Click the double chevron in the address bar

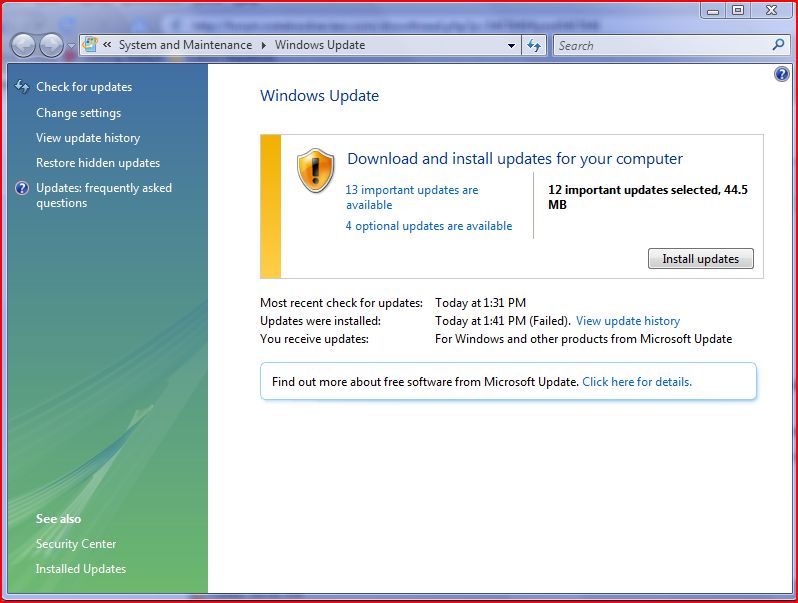coord(107,45)
